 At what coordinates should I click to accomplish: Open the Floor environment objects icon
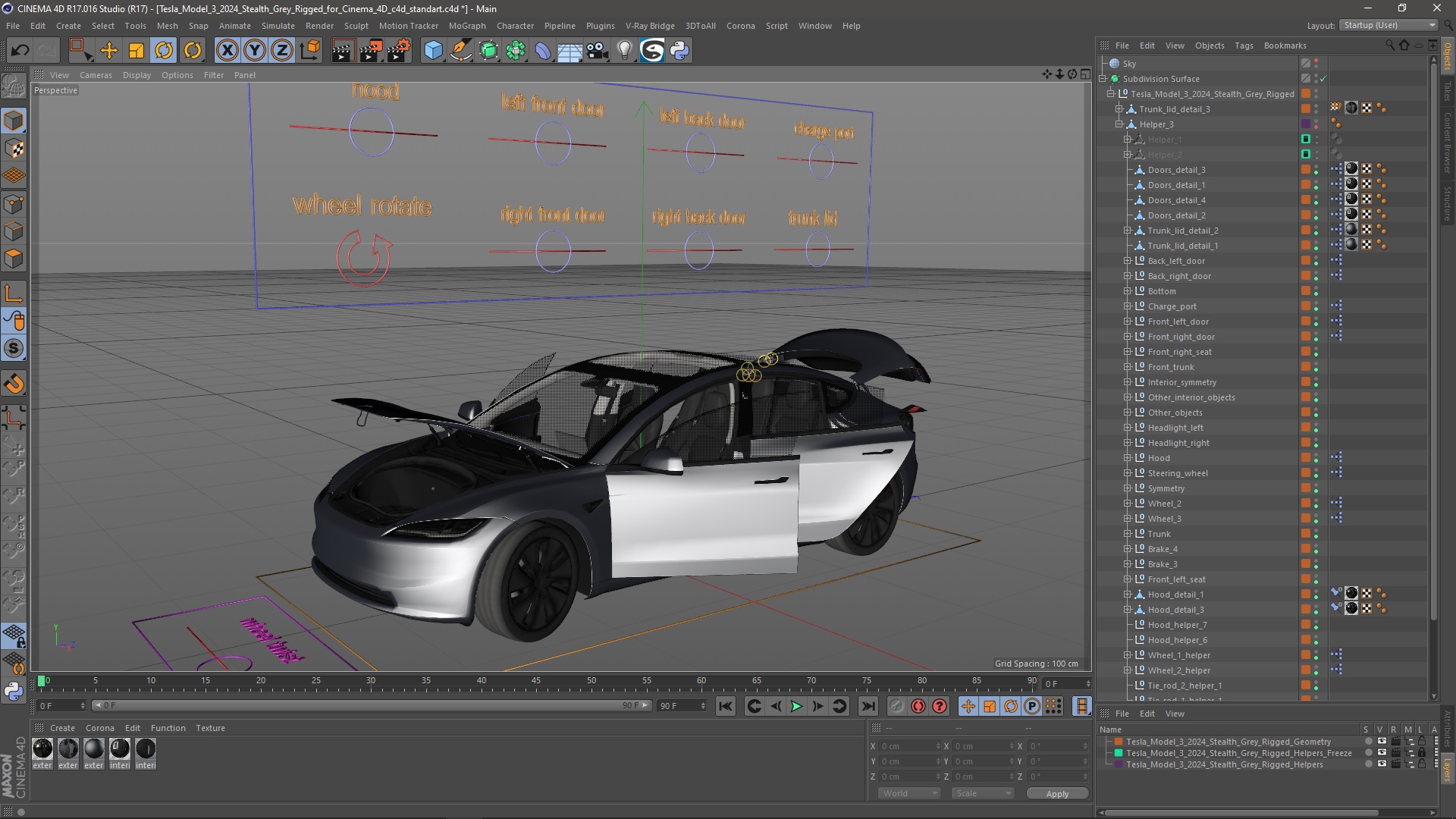[570, 50]
